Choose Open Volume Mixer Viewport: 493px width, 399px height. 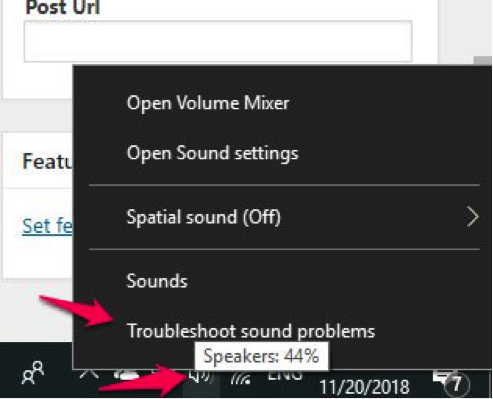pyautogui.click(x=208, y=103)
